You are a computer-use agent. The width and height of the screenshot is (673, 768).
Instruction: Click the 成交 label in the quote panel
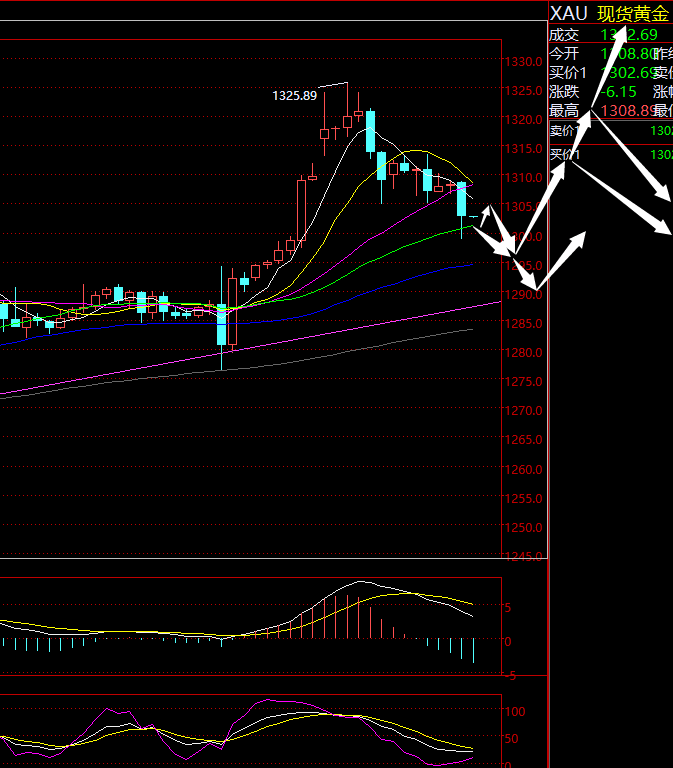[x=564, y=35]
